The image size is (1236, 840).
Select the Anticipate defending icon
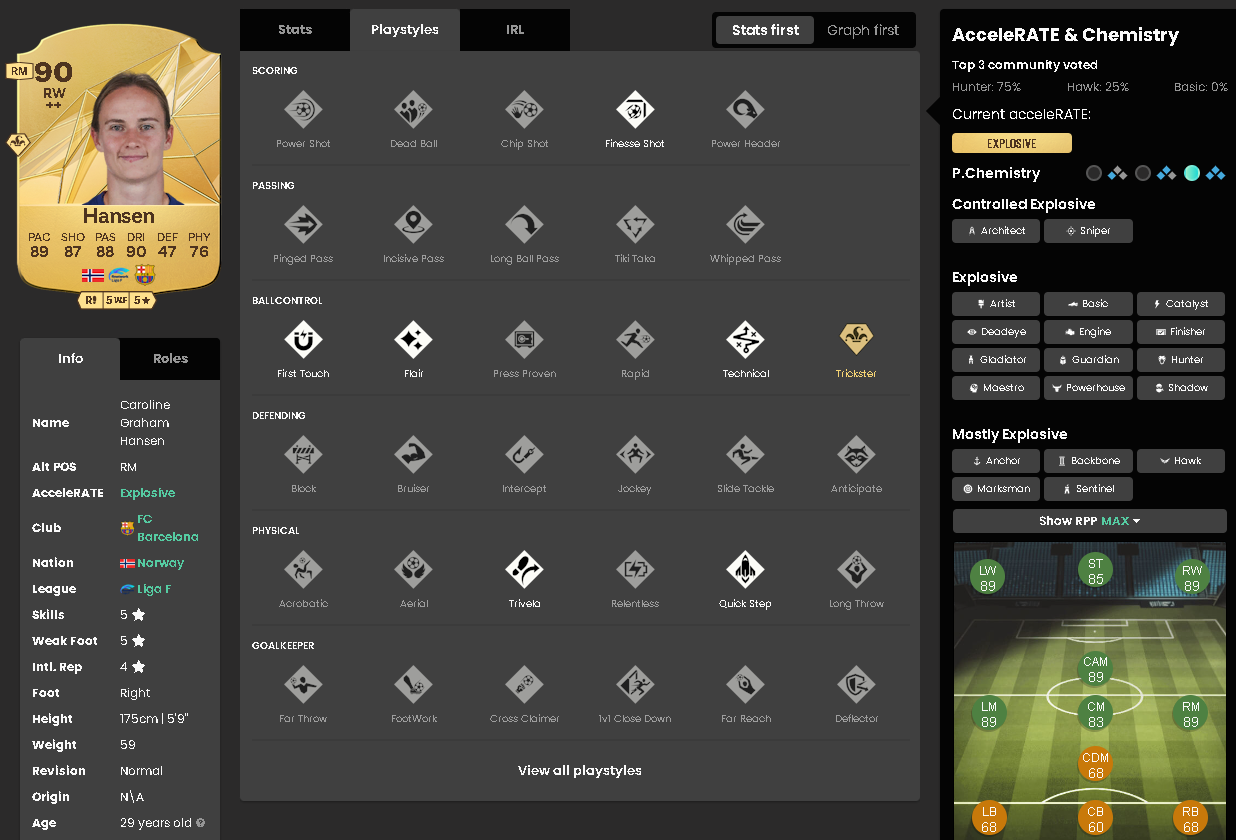(x=856, y=455)
